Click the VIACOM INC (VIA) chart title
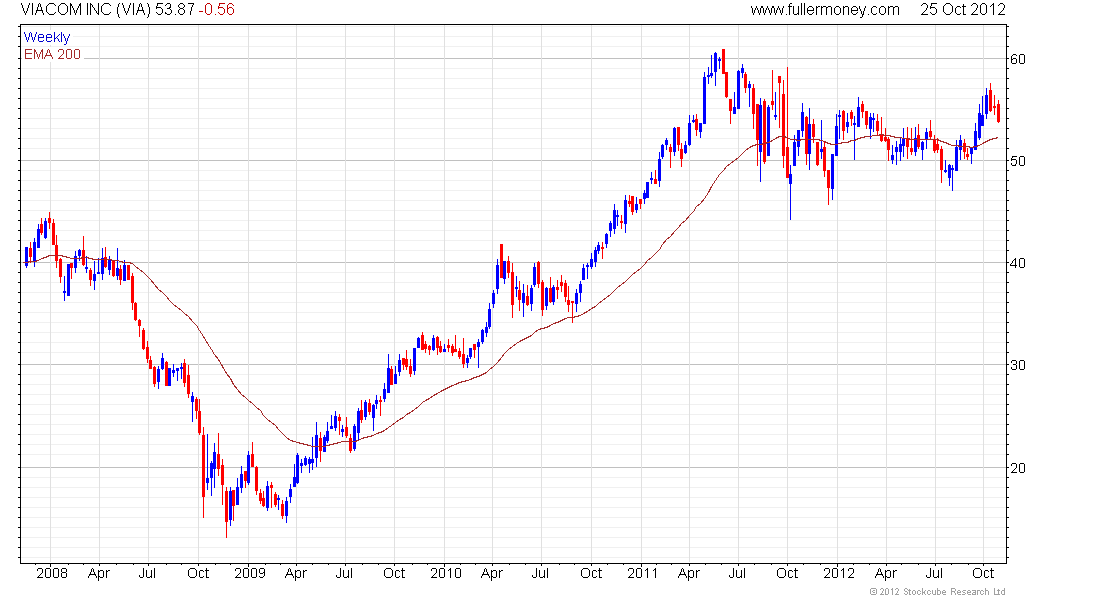 86,10
